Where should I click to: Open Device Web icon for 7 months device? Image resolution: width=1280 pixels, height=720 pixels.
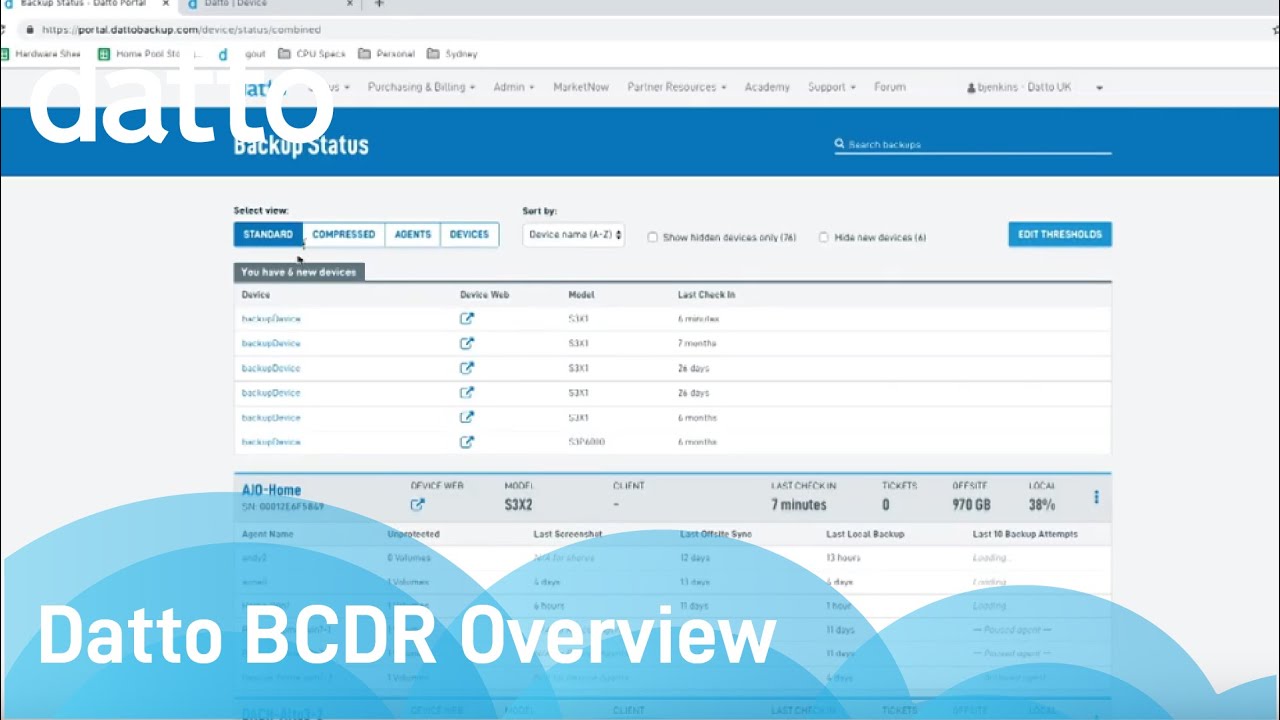[467, 343]
